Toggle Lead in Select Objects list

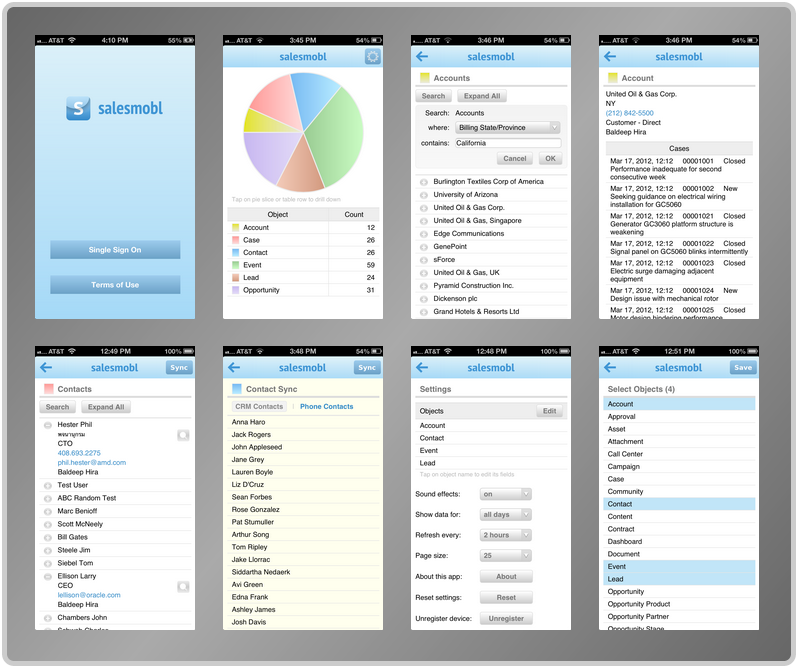click(x=679, y=579)
